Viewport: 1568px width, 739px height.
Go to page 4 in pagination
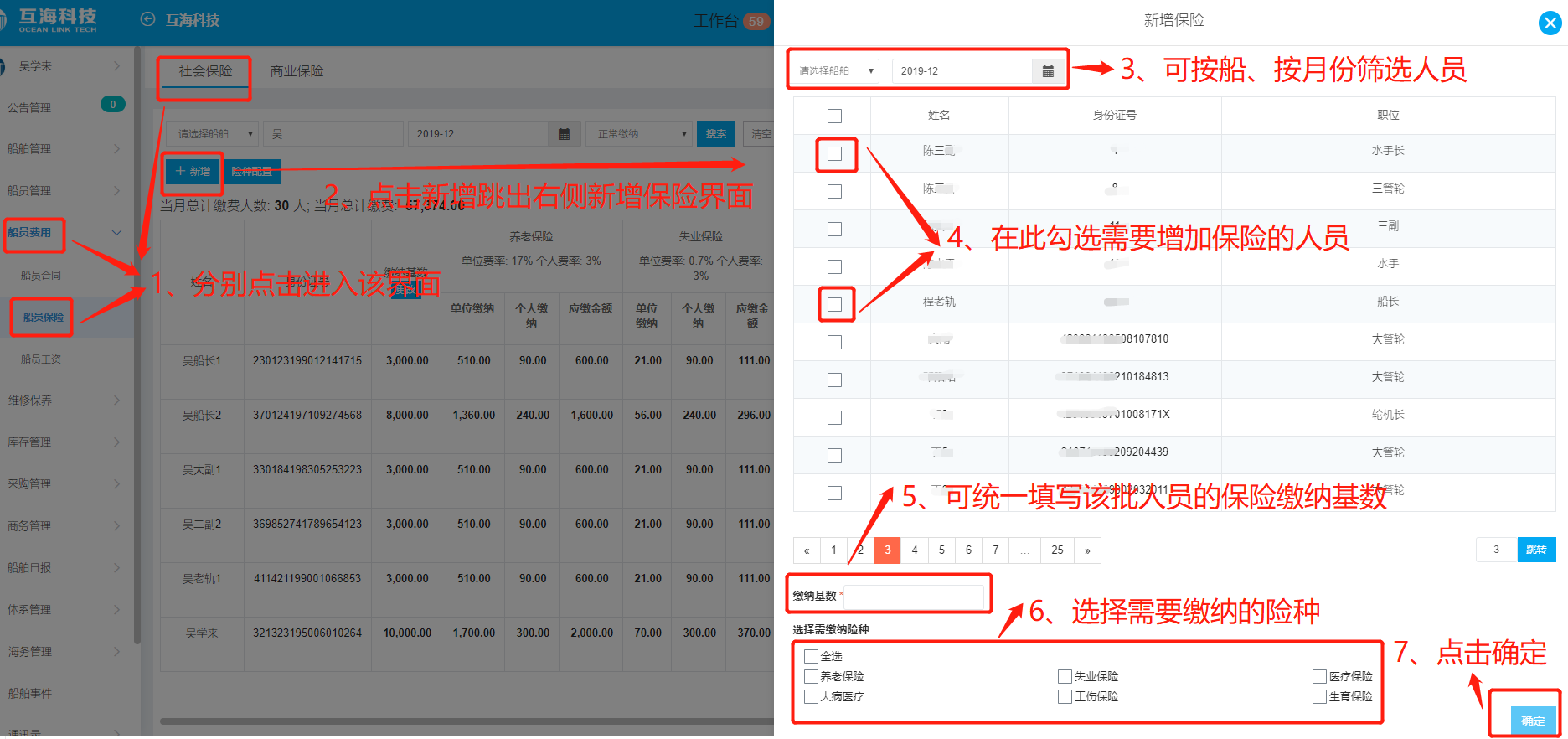[x=915, y=550]
